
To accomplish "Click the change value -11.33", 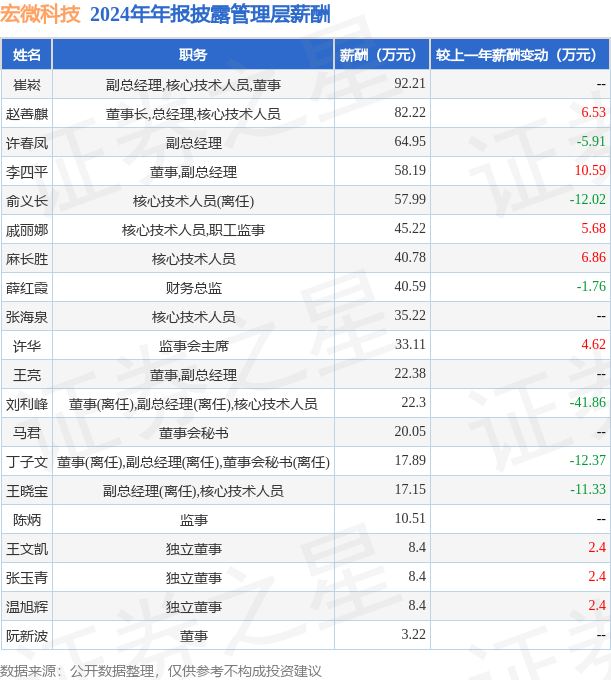I will coord(587,490).
